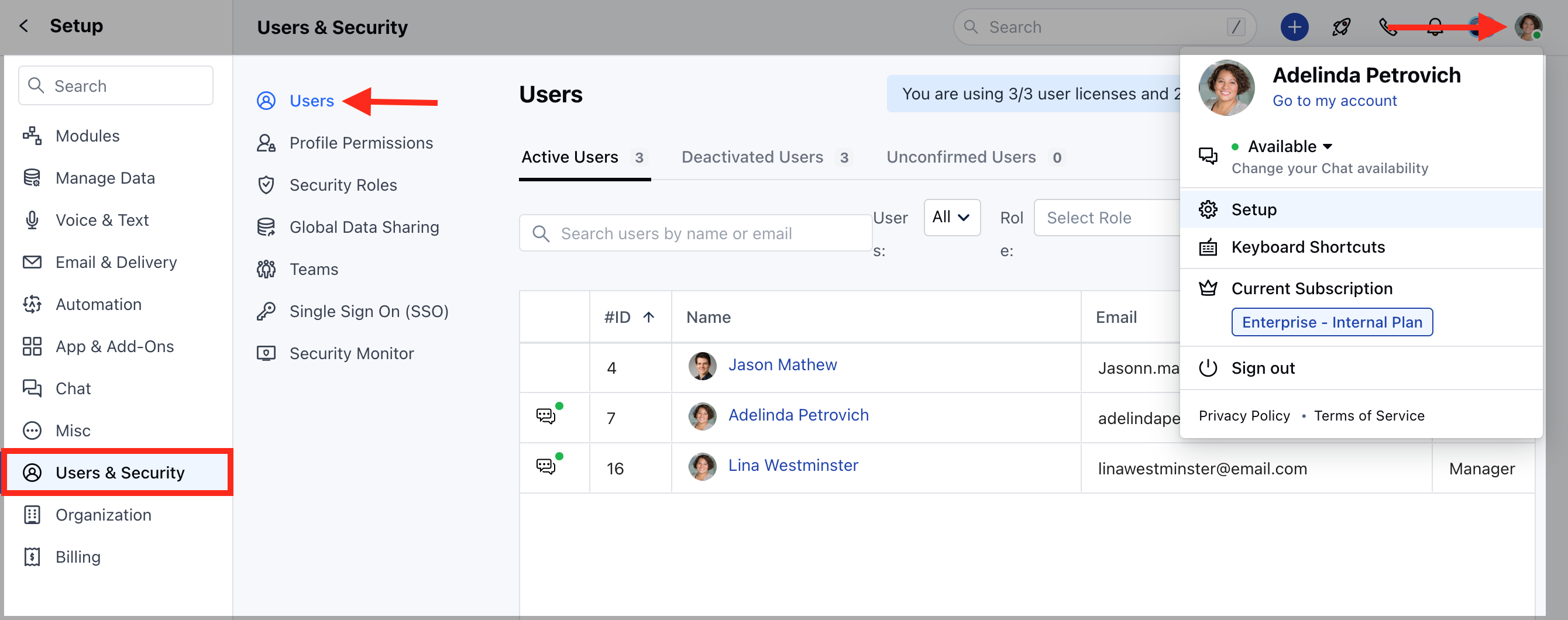Open the phone dialer icon
Viewport: 1568px width, 620px height.
[x=1387, y=27]
